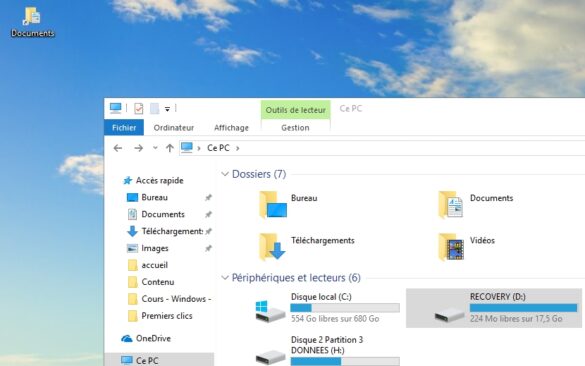This screenshot has width=585, height=366.
Task: Click the Ce PC window title text
Action: pyautogui.click(x=351, y=109)
